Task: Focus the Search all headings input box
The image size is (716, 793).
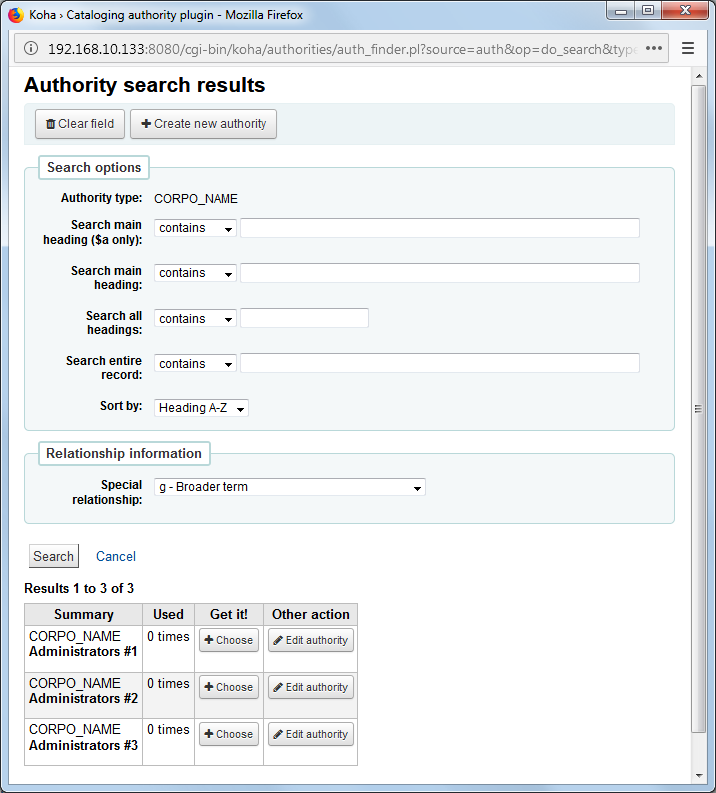Action: (304, 318)
